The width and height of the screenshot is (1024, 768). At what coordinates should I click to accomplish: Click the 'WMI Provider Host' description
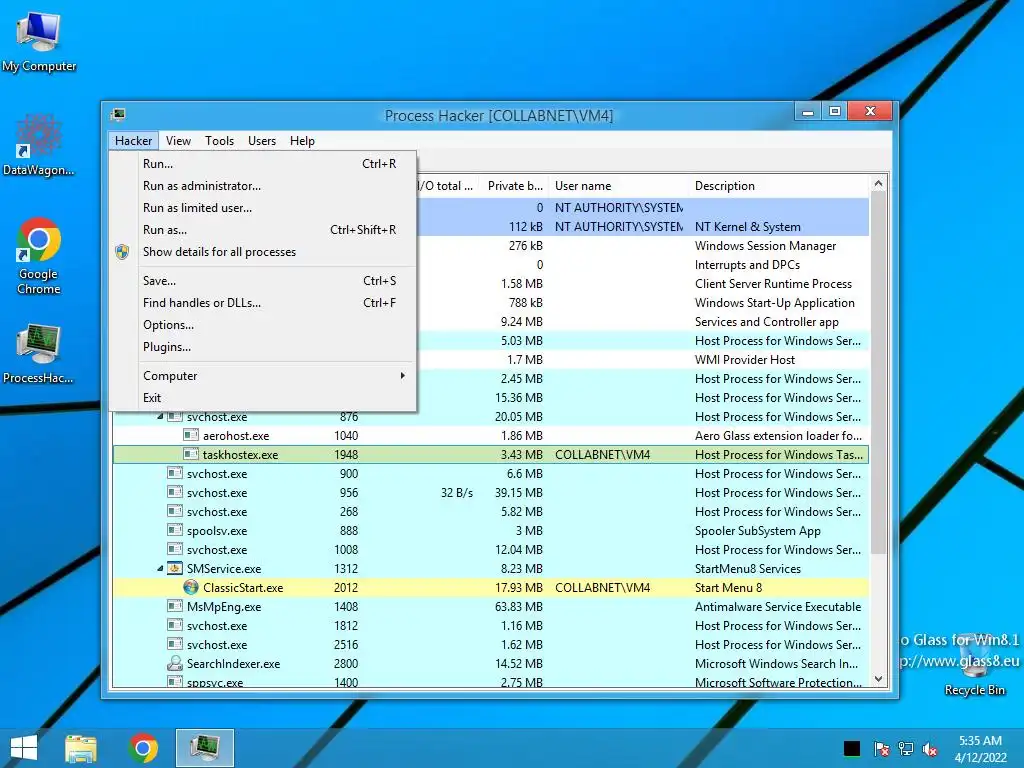(x=744, y=359)
